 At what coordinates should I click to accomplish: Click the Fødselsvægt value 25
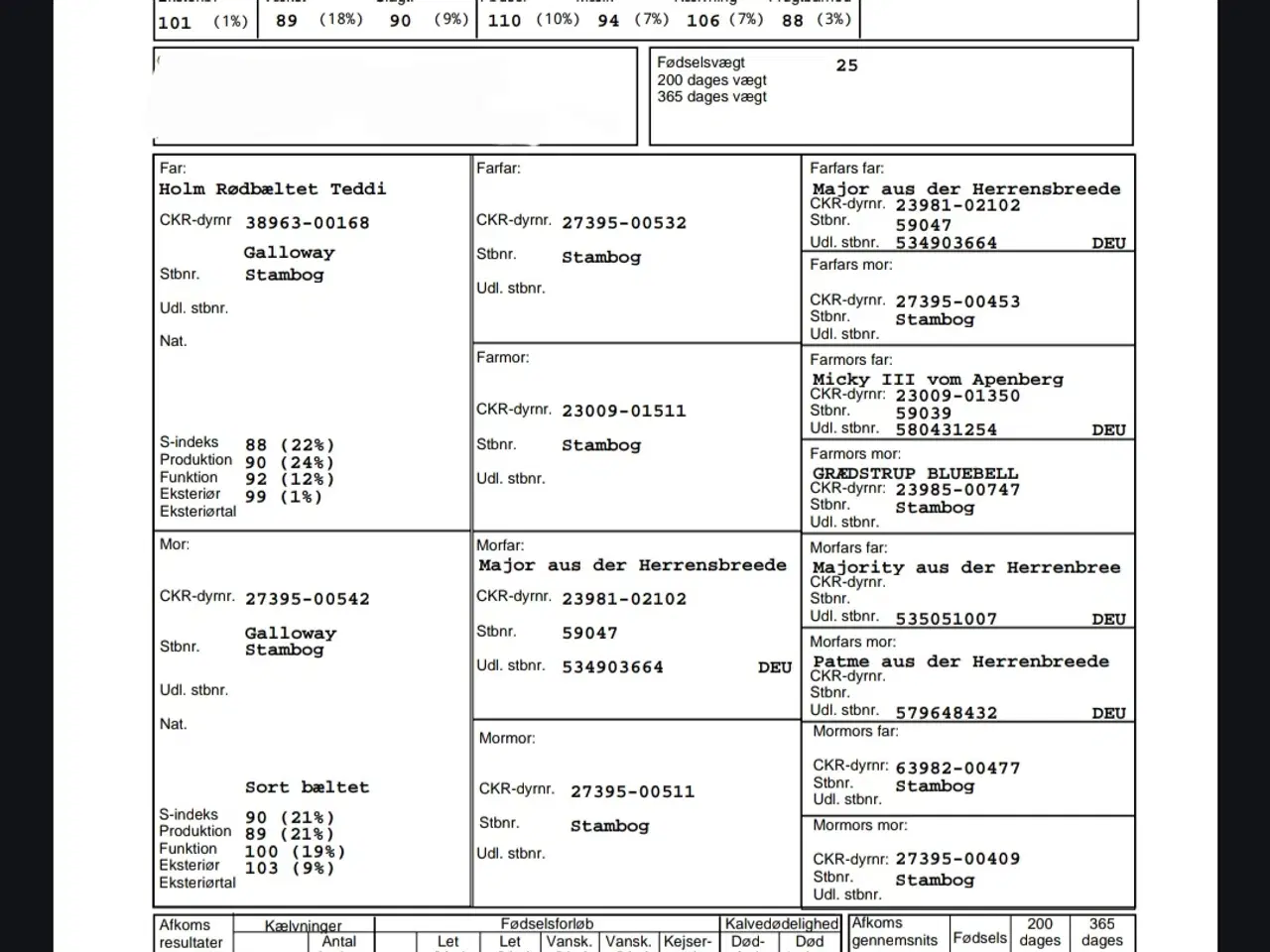[846, 65]
